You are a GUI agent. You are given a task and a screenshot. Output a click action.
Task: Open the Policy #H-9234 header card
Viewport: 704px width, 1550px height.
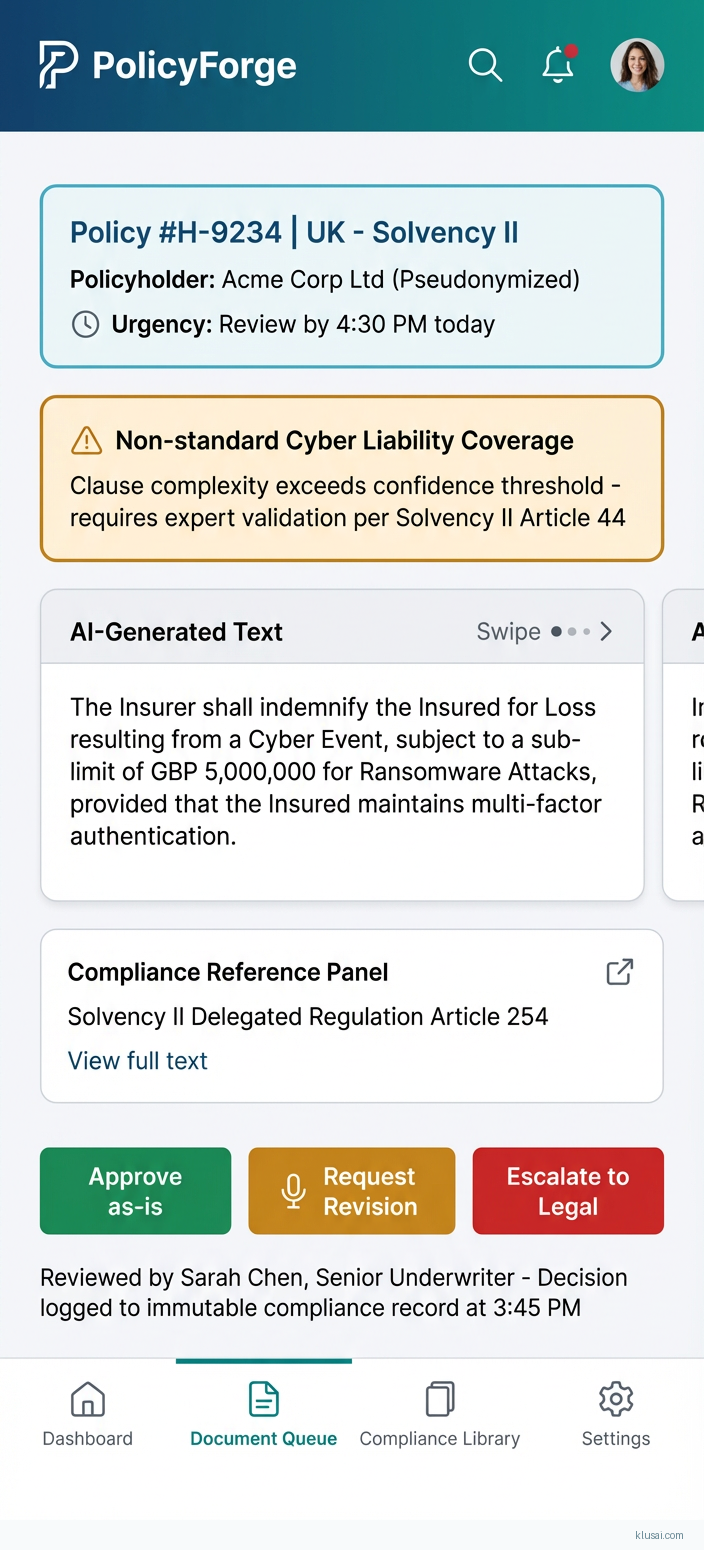pos(352,277)
